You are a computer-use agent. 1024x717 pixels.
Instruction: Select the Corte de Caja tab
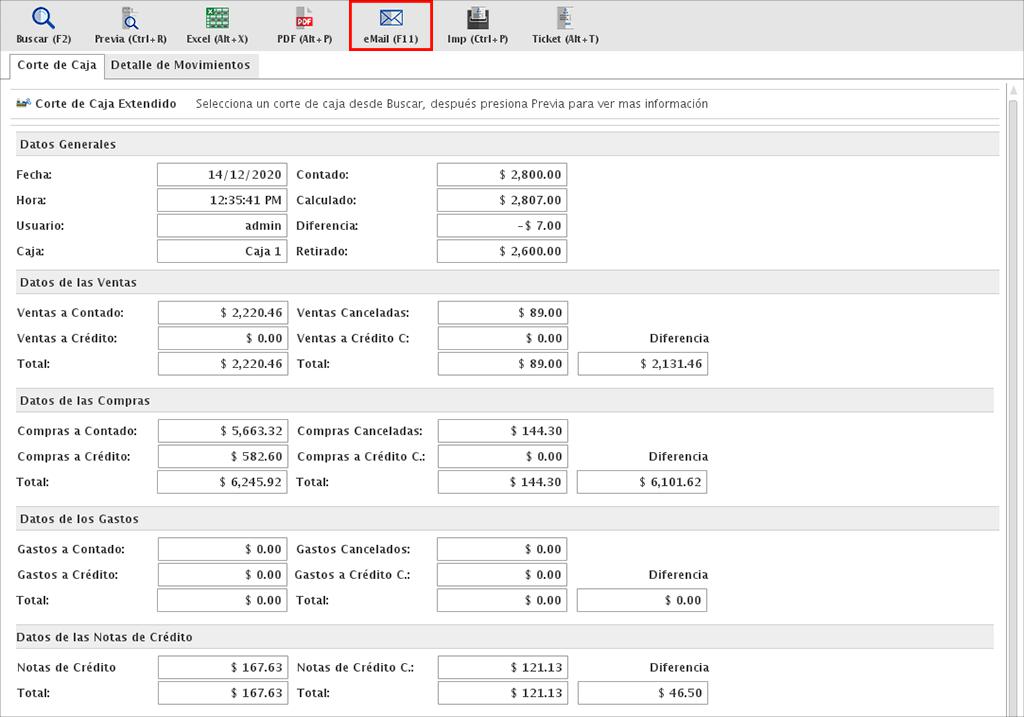tap(57, 65)
